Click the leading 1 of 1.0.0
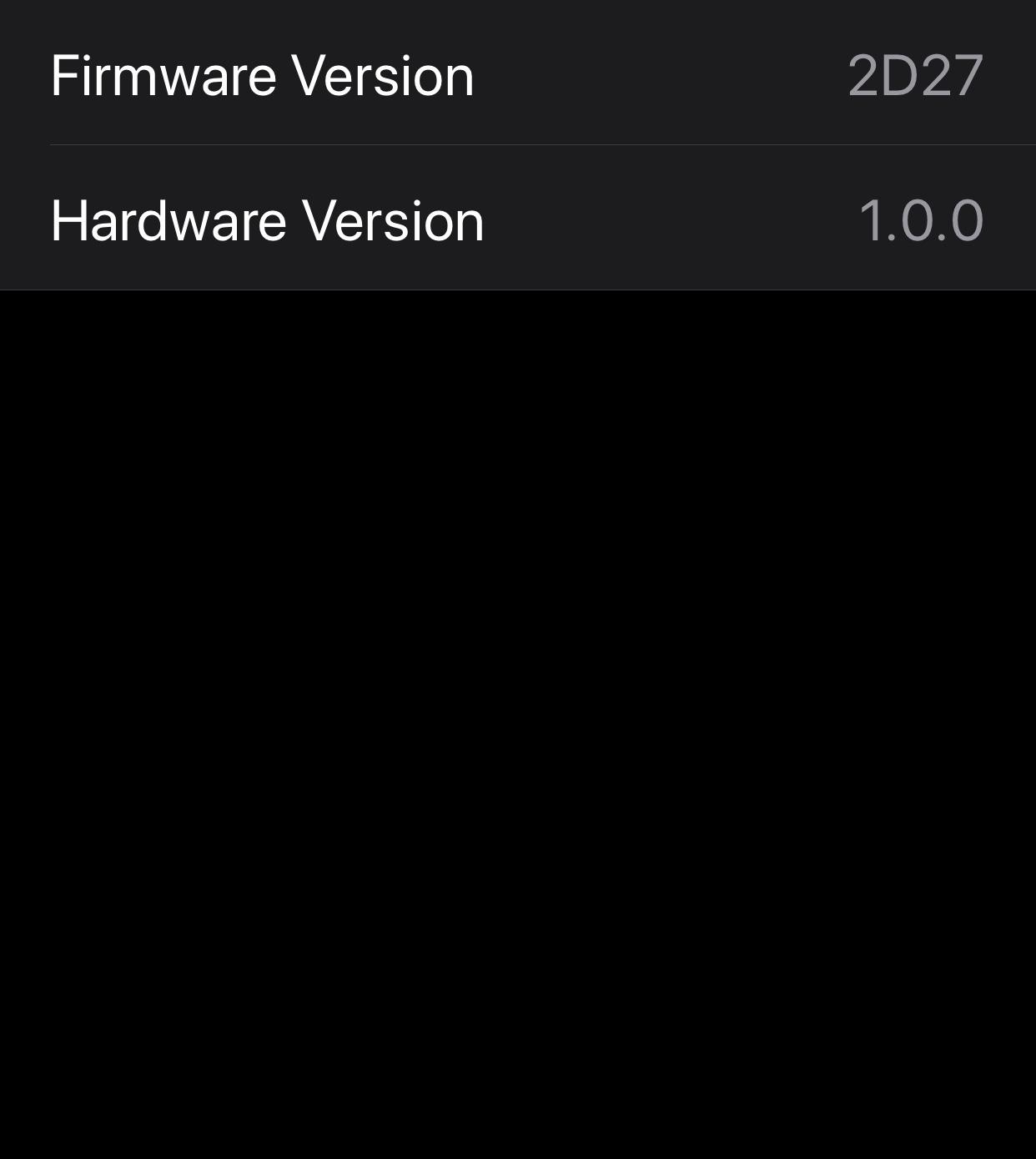1036x1159 pixels. 870,221
